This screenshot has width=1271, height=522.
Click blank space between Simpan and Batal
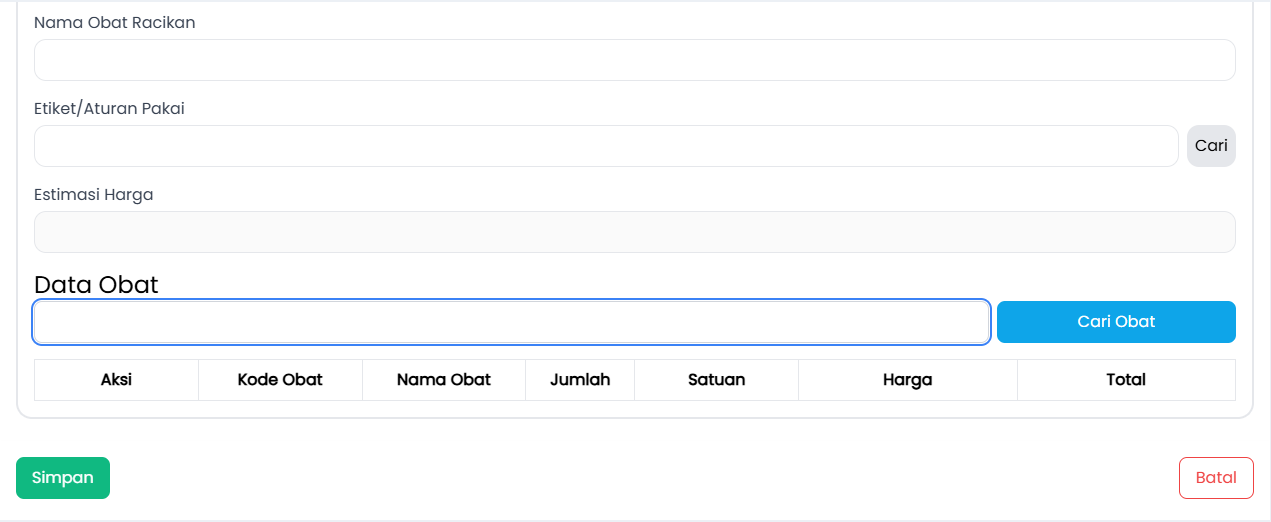640,478
